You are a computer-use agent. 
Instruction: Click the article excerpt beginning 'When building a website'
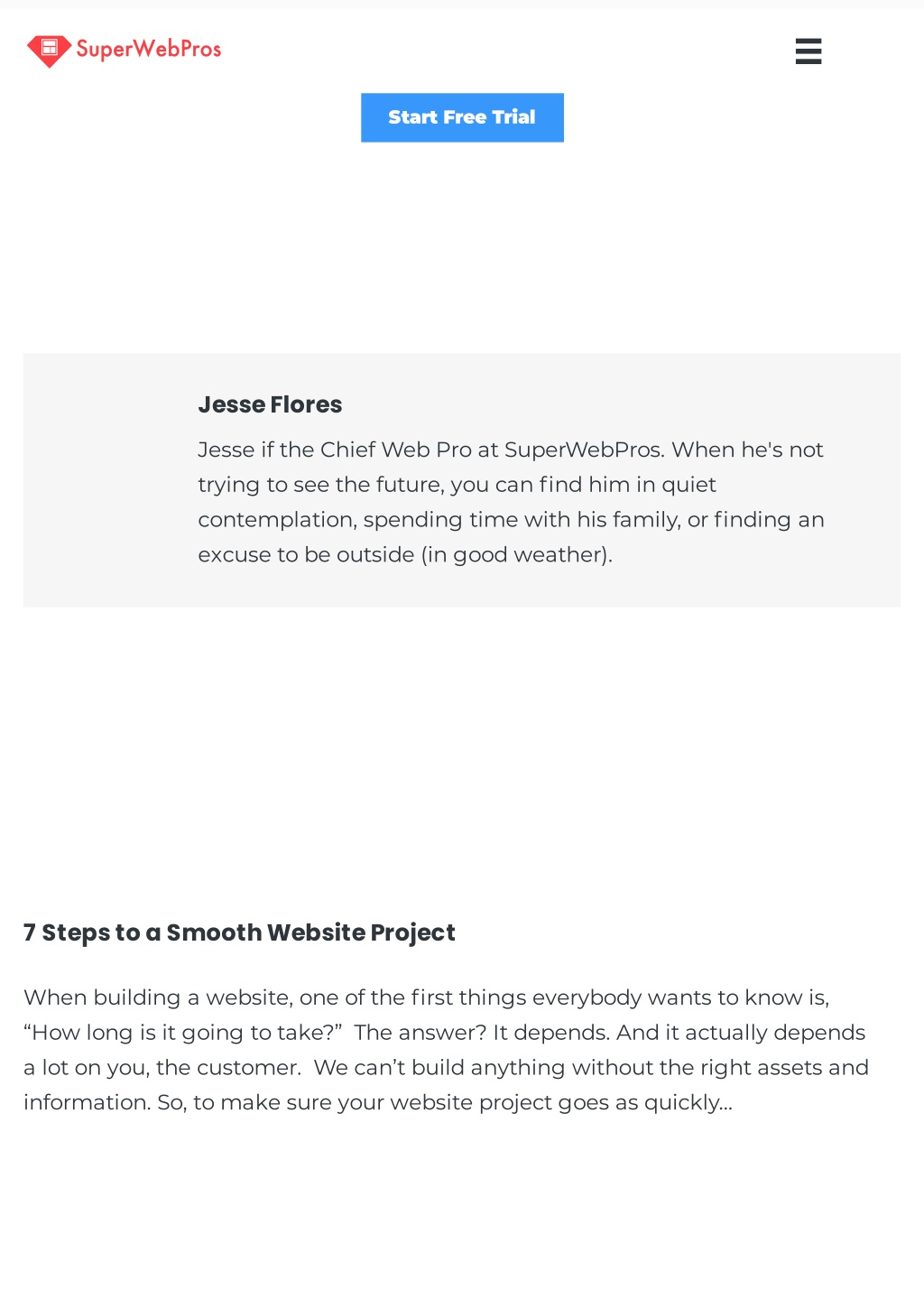pyautogui.click(x=447, y=1050)
